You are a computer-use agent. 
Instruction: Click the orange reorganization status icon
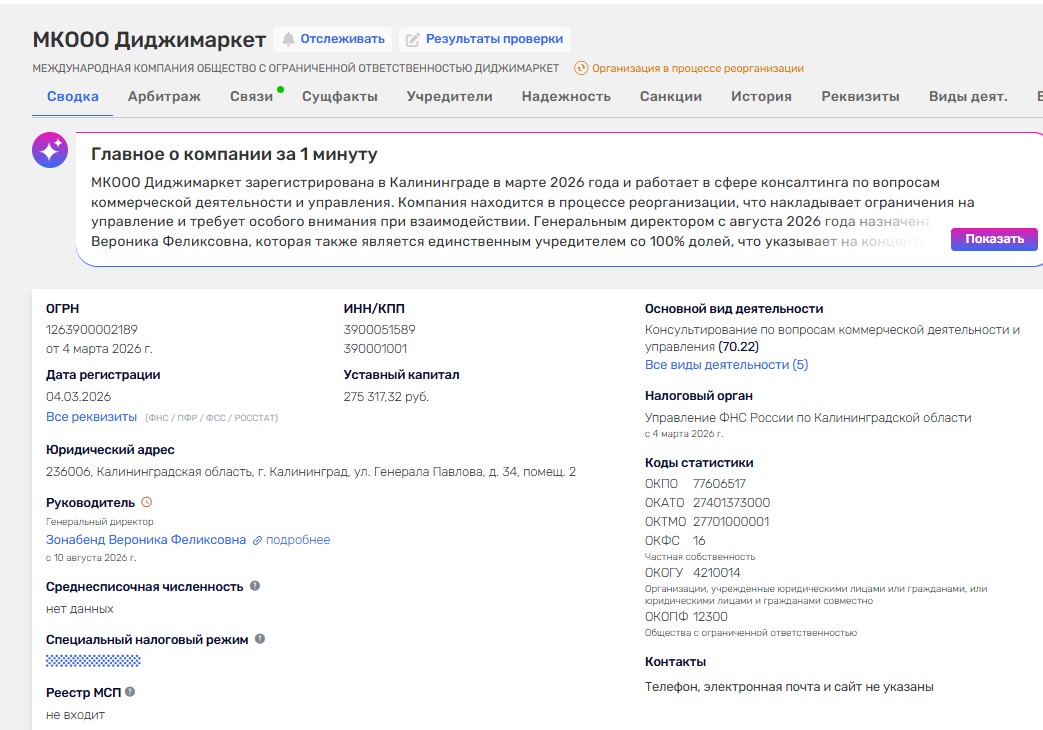(x=581, y=68)
